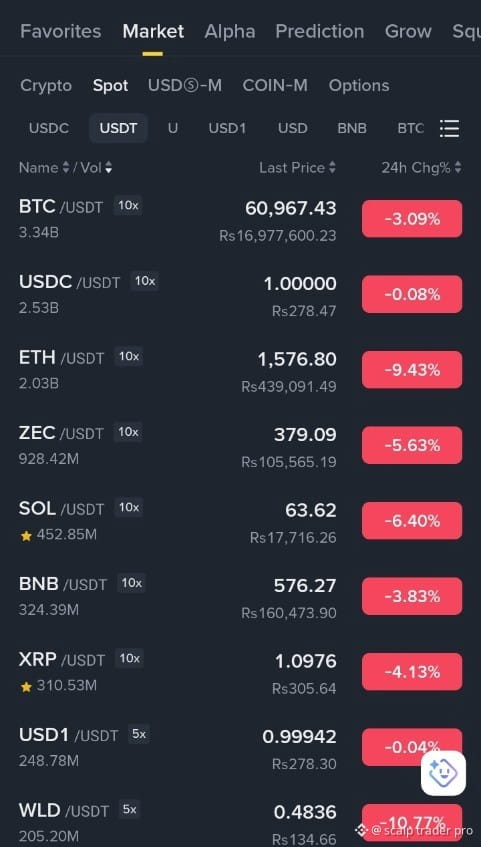Sort the list by Name column arrows
Screen dimensions: 481x847
coord(65,168)
